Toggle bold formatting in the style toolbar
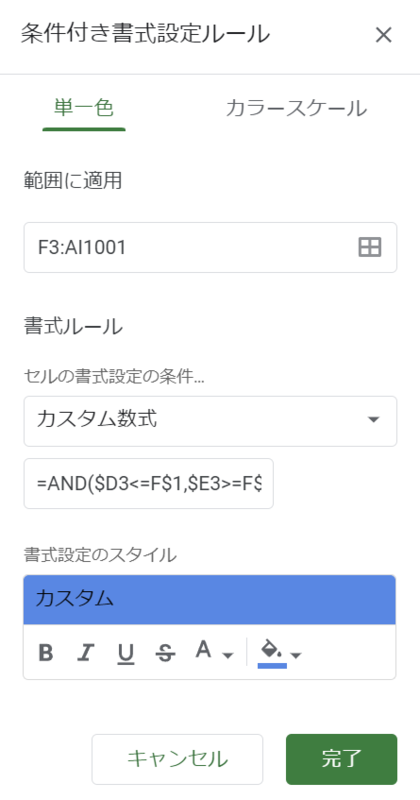The height and width of the screenshot is (800, 420). click(46, 653)
